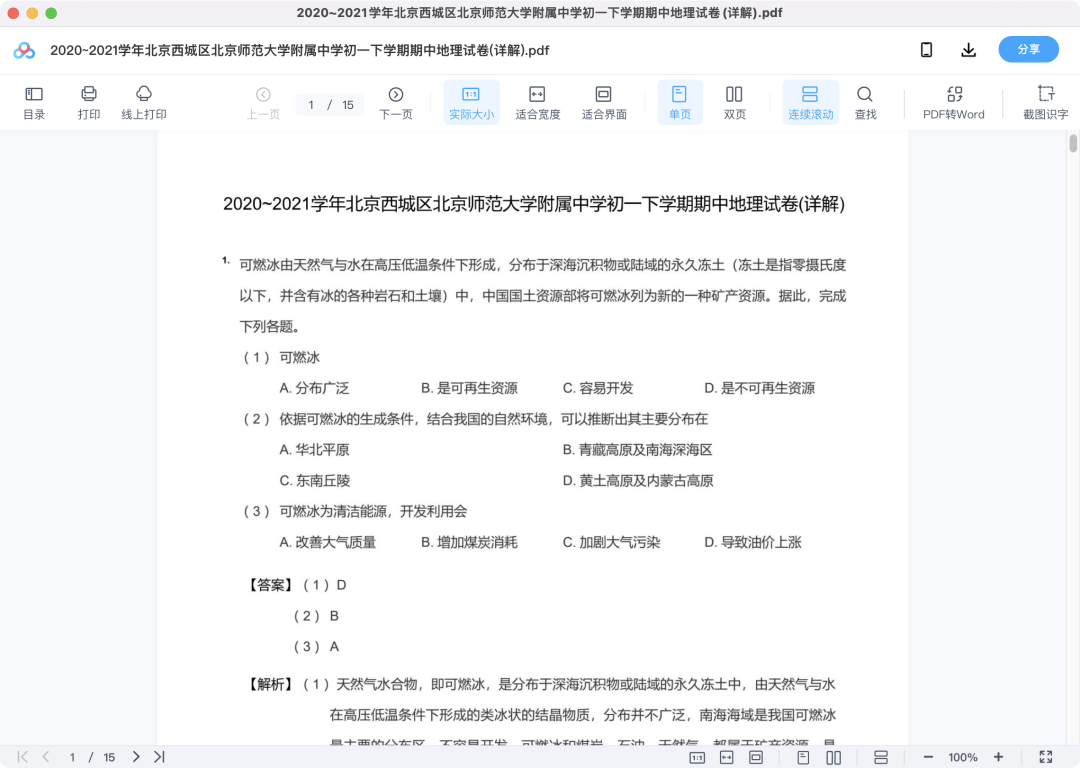Click the page number field in toolbar
This screenshot has width=1080, height=768.
pos(312,105)
